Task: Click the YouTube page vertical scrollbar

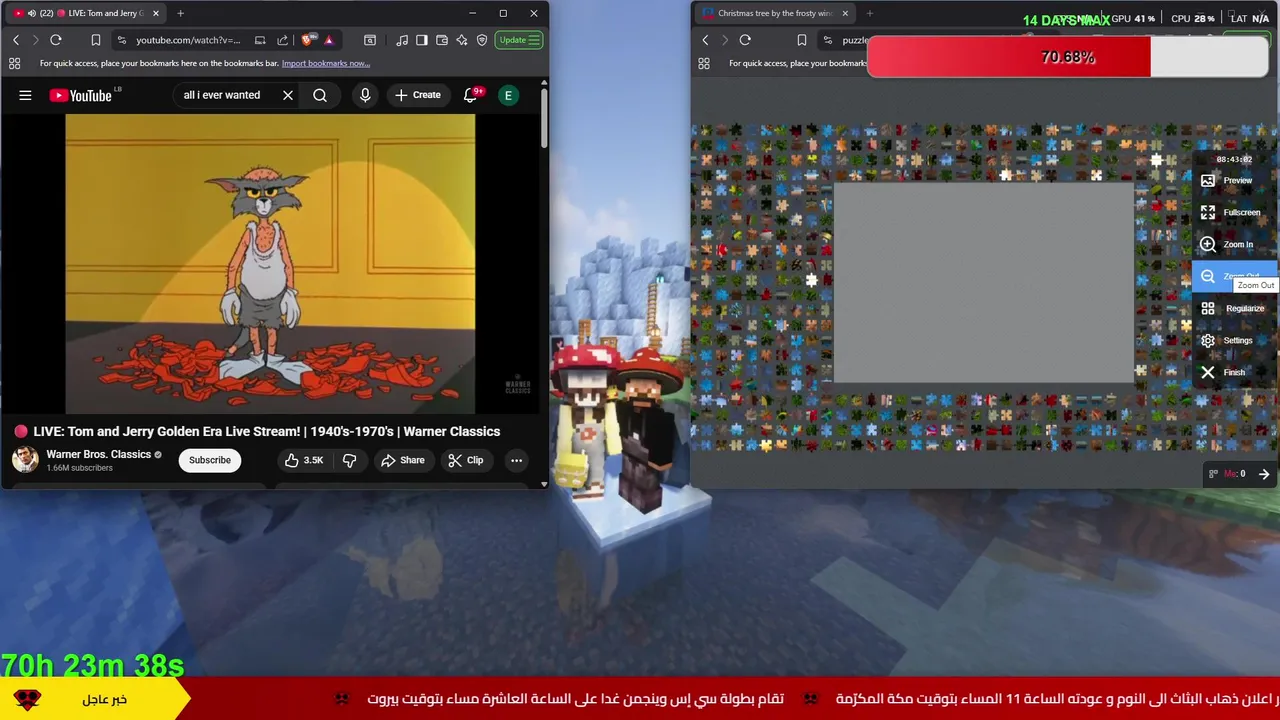Action: click(544, 120)
